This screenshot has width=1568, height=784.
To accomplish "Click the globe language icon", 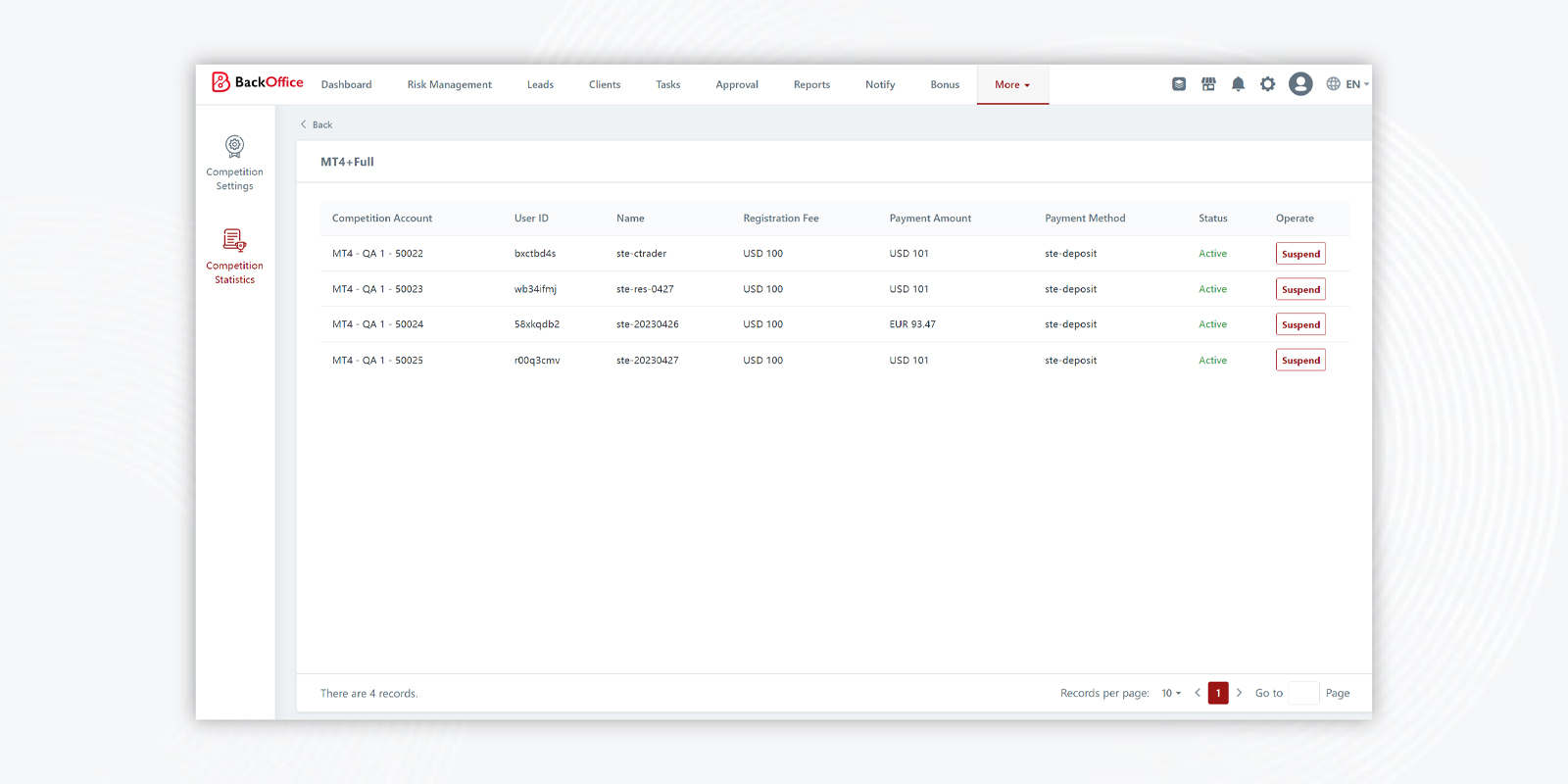I will click(x=1333, y=84).
